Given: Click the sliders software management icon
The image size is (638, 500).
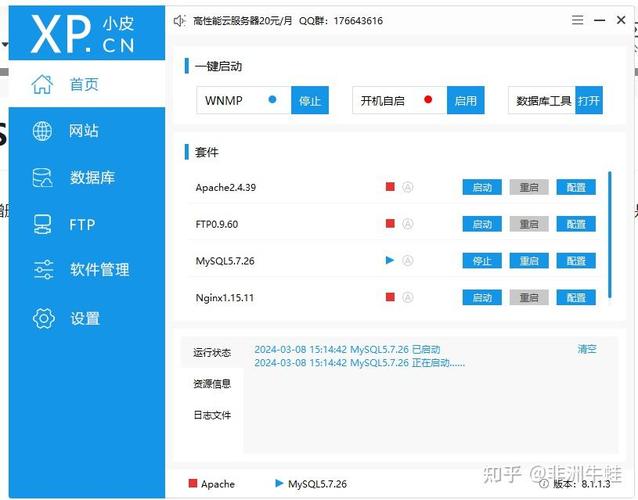Looking at the screenshot, I should pyautogui.click(x=43, y=269).
